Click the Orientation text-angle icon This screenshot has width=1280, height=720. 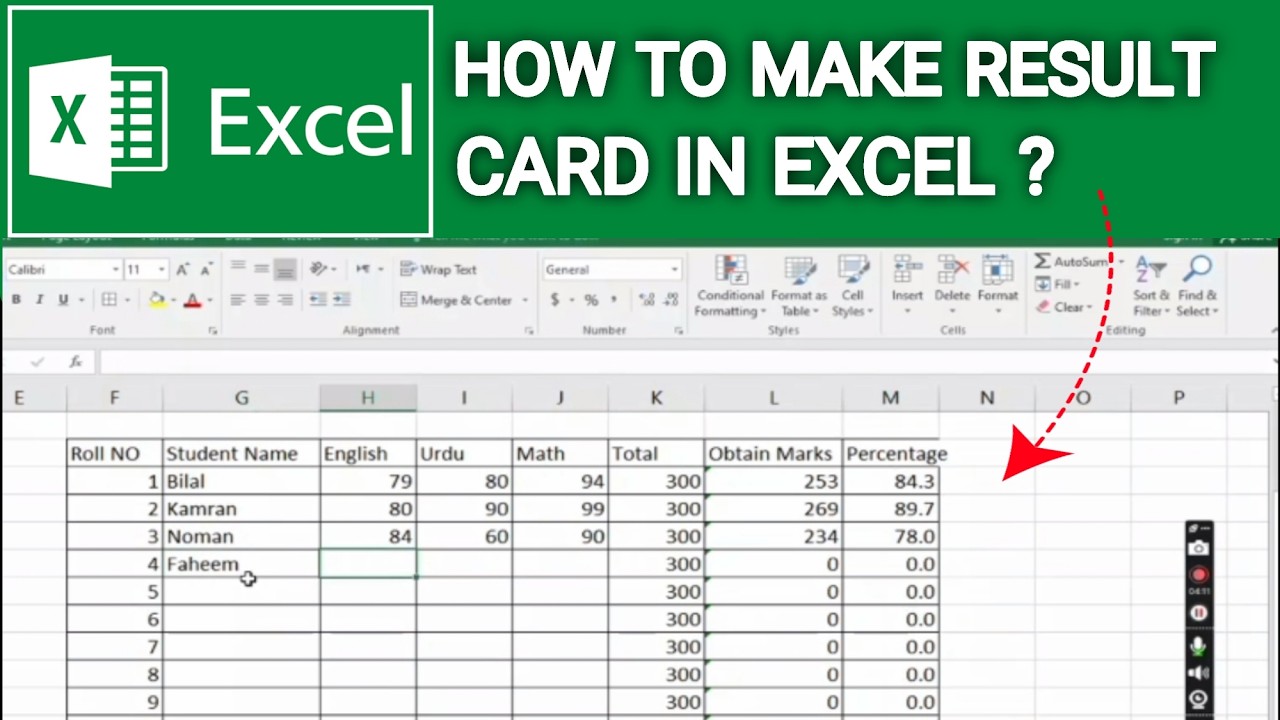319,268
